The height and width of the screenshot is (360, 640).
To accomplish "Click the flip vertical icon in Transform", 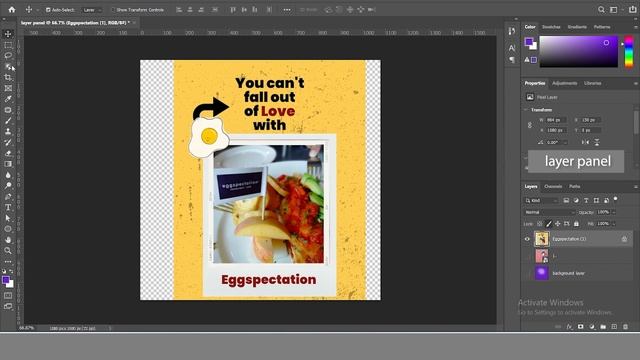I will 597,142.
